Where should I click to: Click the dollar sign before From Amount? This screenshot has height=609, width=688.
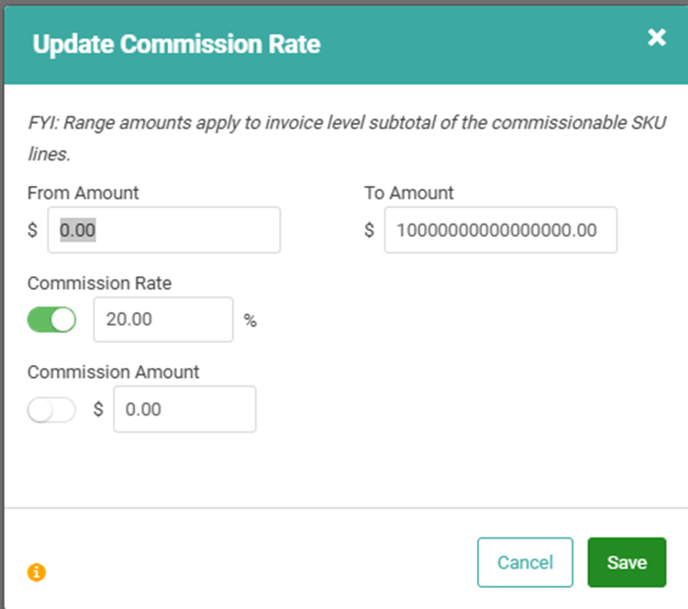tap(33, 230)
